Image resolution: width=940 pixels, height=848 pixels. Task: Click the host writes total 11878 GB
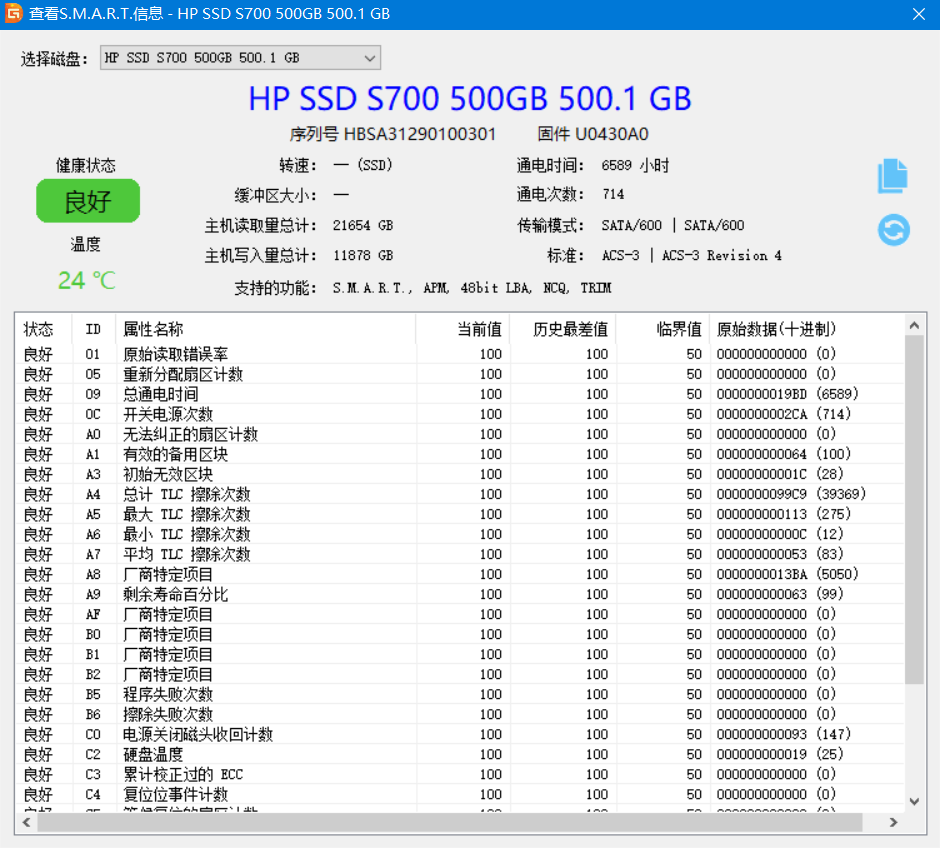pos(363,255)
